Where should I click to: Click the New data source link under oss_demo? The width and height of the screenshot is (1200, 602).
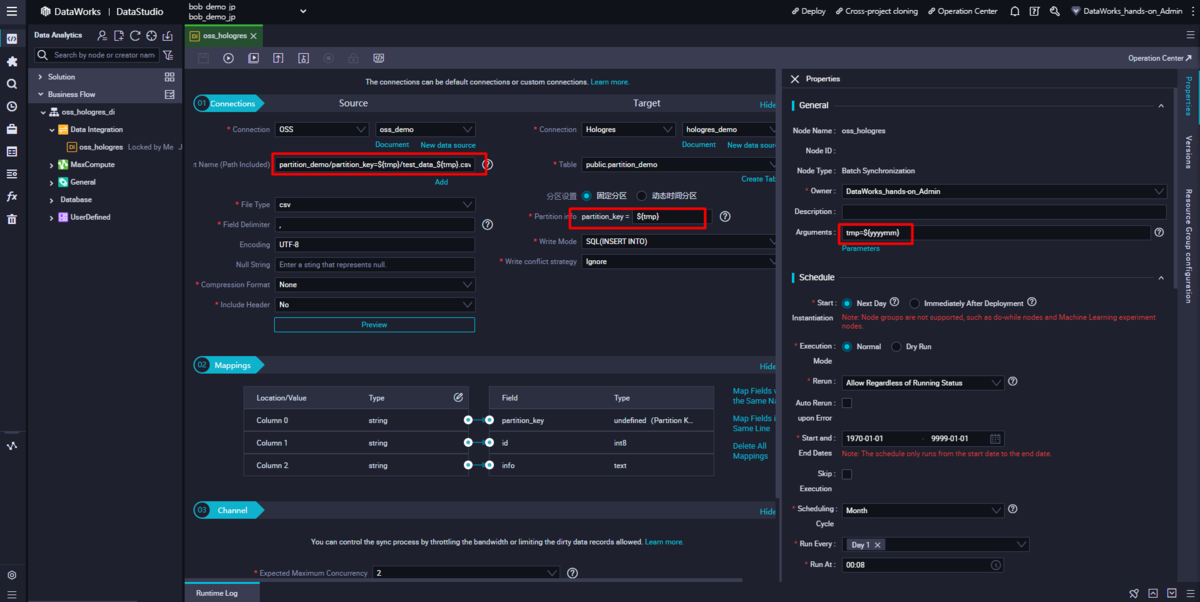448,145
